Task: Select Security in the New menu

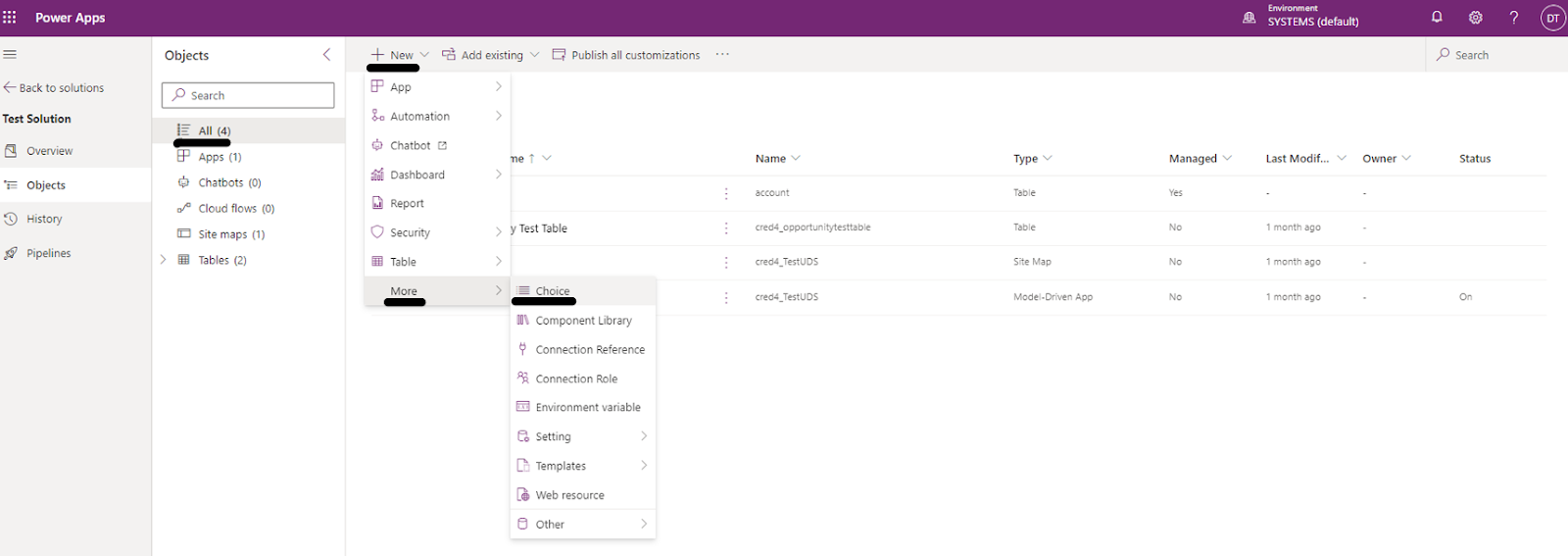Action: 437,232
